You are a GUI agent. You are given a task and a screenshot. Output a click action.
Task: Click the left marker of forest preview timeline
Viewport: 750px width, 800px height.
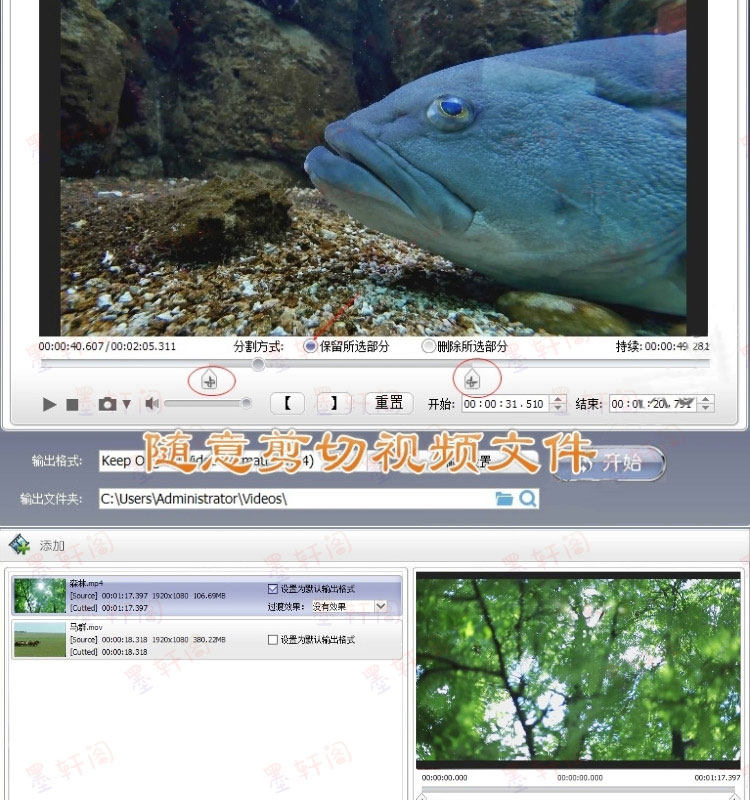(x=421, y=796)
